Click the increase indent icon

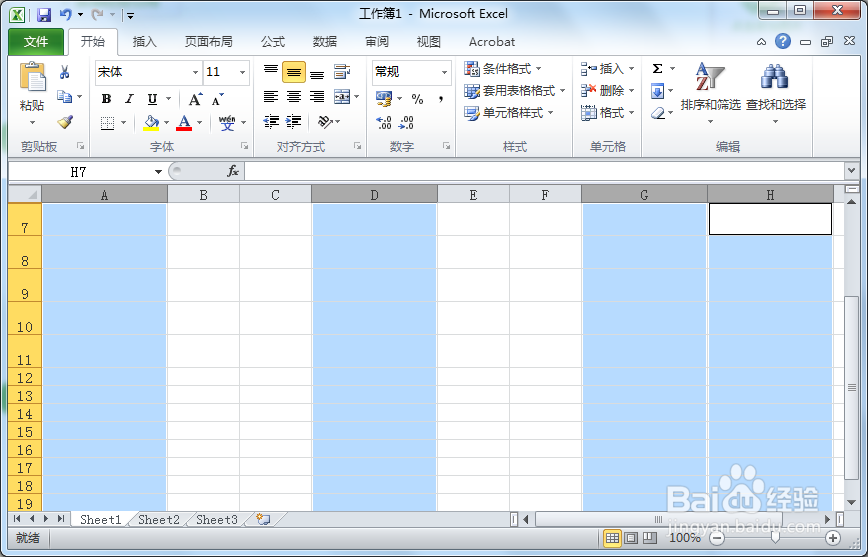(294, 122)
